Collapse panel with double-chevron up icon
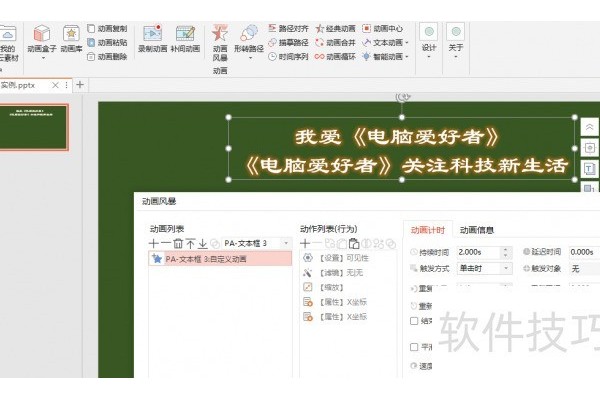Viewport: 600px width, 400px height. (x=589, y=127)
